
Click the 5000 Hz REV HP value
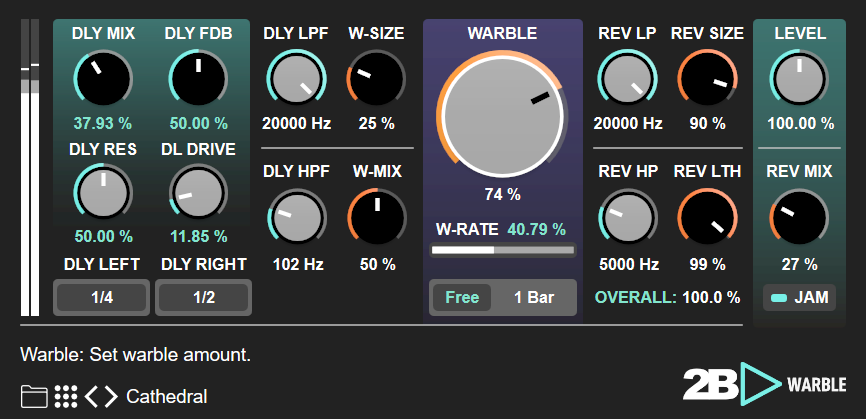tap(629, 264)
